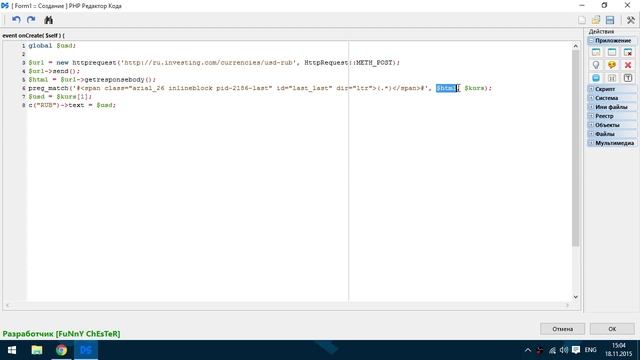Click '$kurs' argument on line 6
The width and height of the screenshot is (640, 360).
pyautogui.click(x=474, y=88)
